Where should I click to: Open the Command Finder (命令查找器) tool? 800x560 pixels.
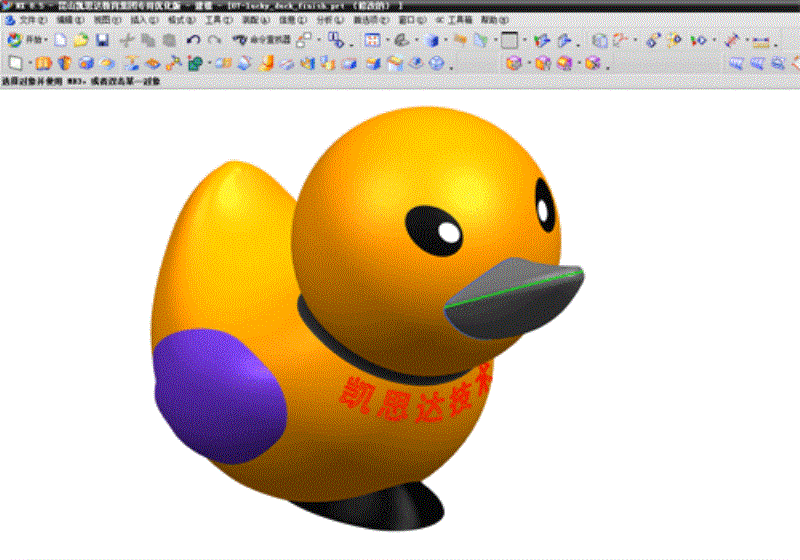point(261,41)
